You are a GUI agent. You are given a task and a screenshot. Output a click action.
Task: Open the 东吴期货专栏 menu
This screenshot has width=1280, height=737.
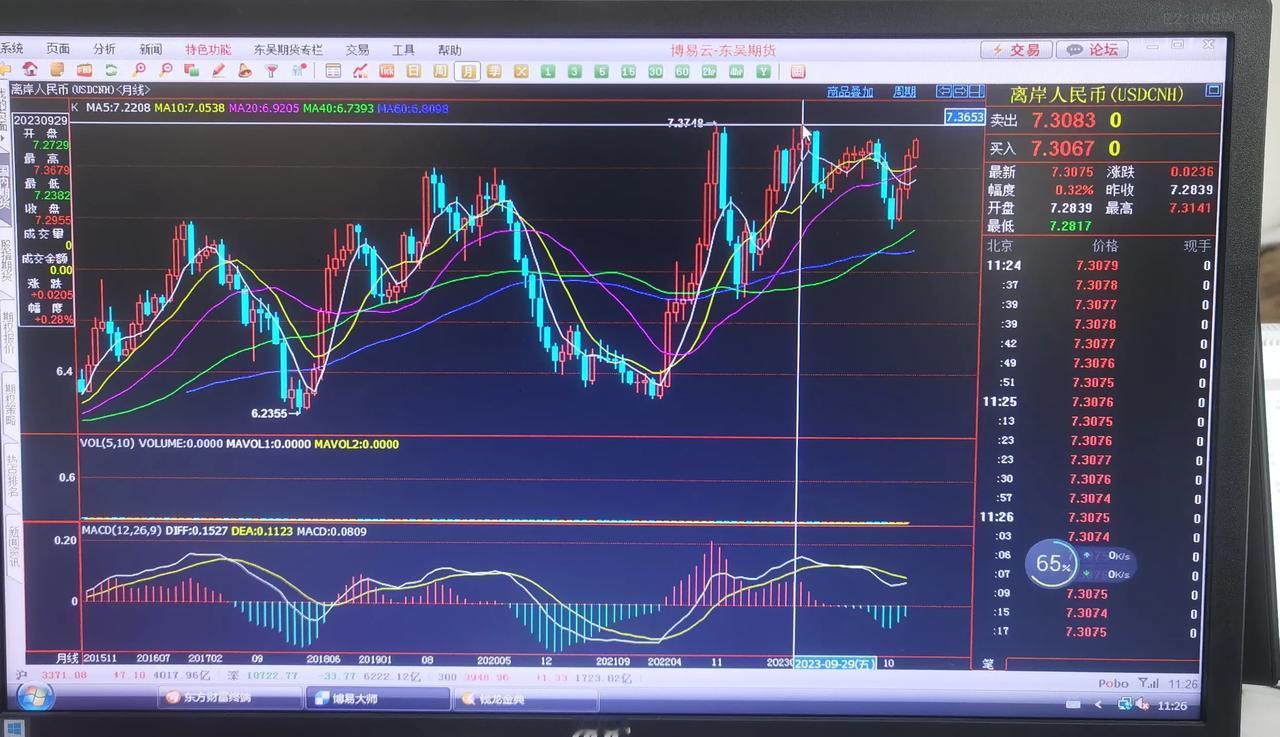288,49
